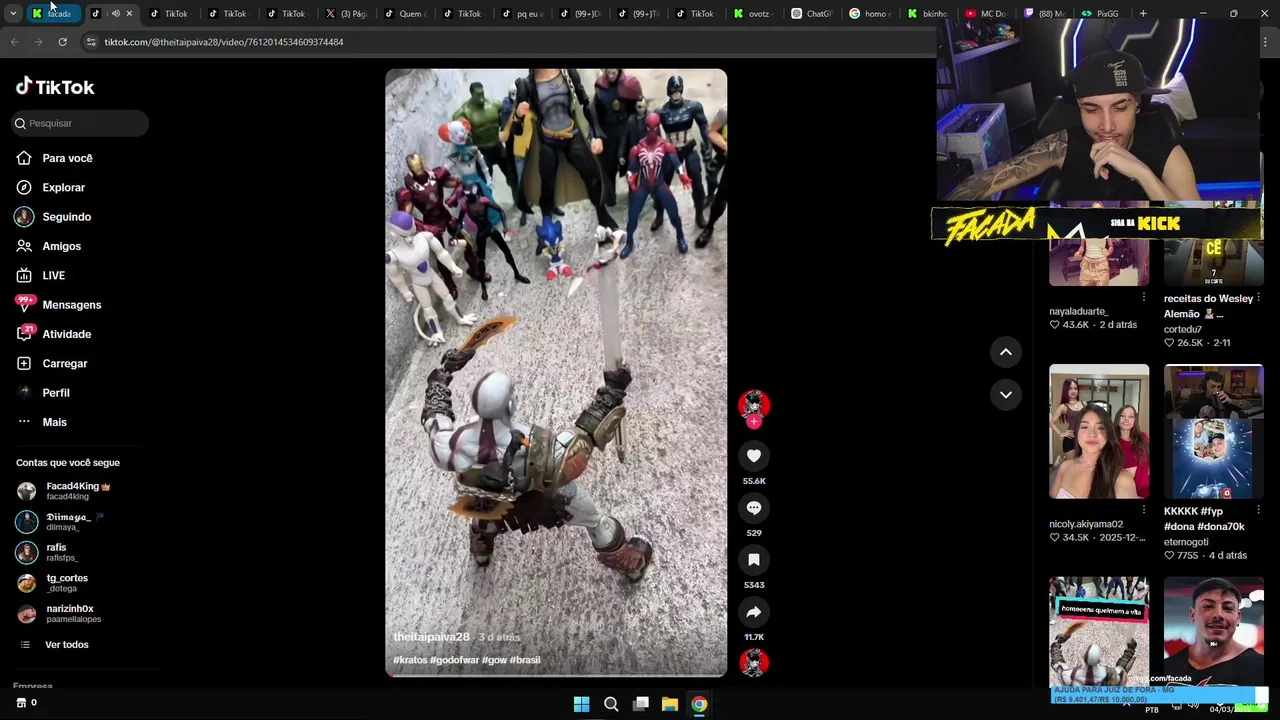The height and width of the screenshot is (720, 1280).
Task: Save video with bookmark icon
Action: pos(754,560)
